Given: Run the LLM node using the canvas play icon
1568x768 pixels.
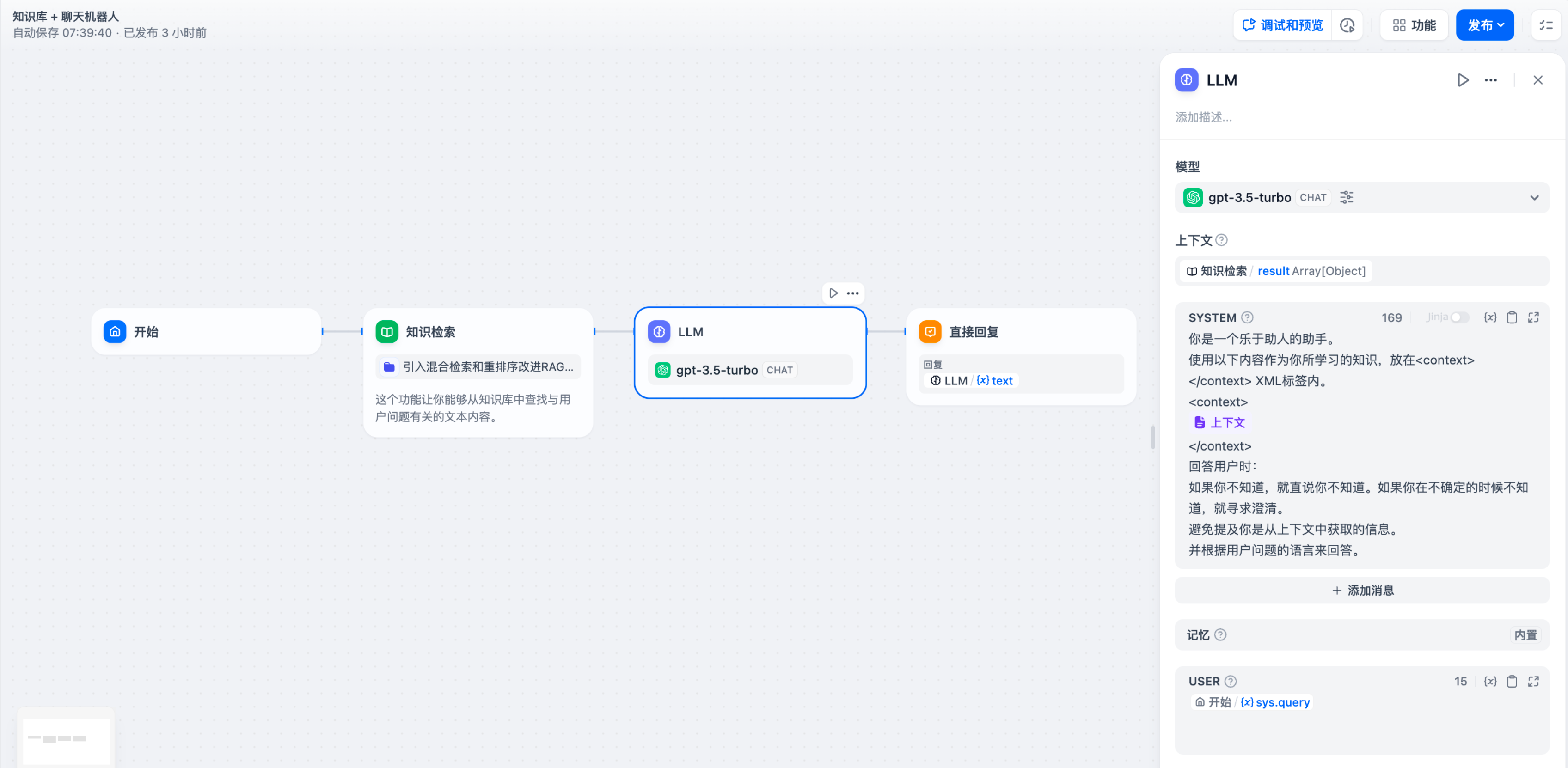Looking at the screenshot, I should pos(833,293).
